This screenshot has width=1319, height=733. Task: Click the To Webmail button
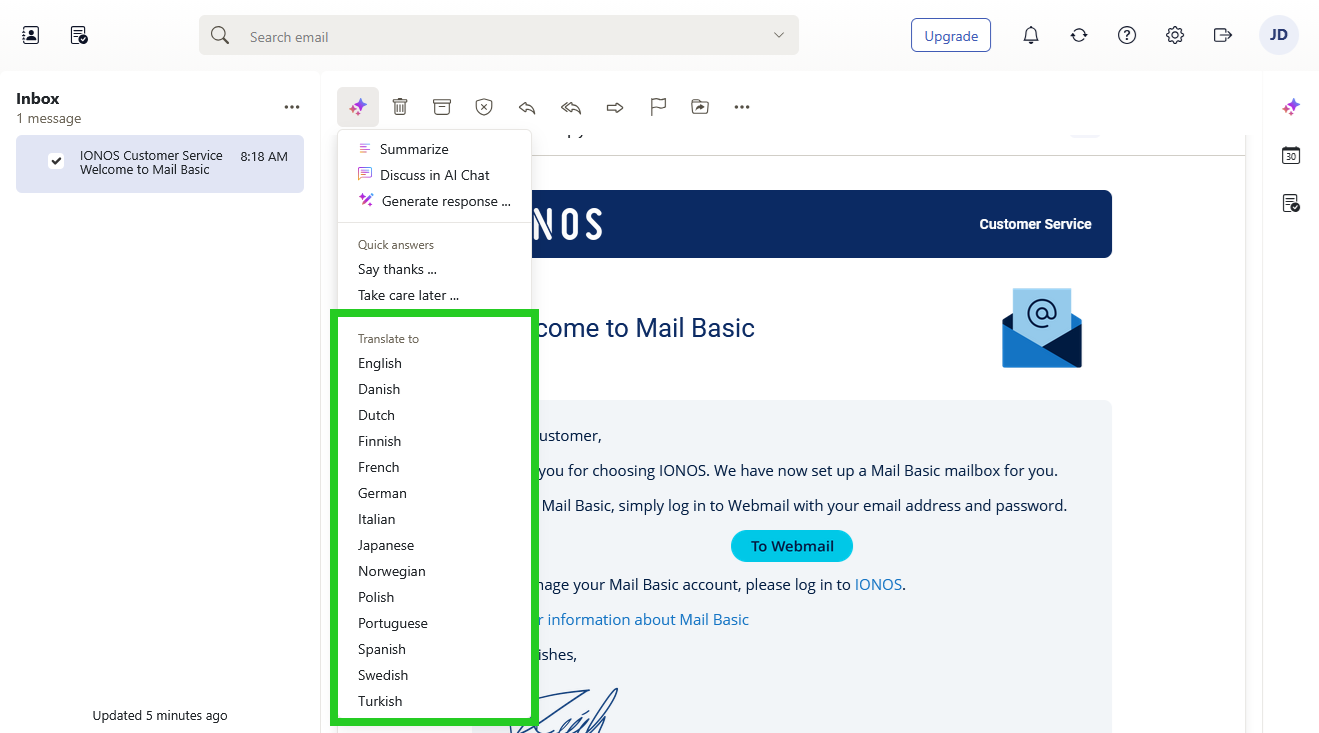point(791,546)
